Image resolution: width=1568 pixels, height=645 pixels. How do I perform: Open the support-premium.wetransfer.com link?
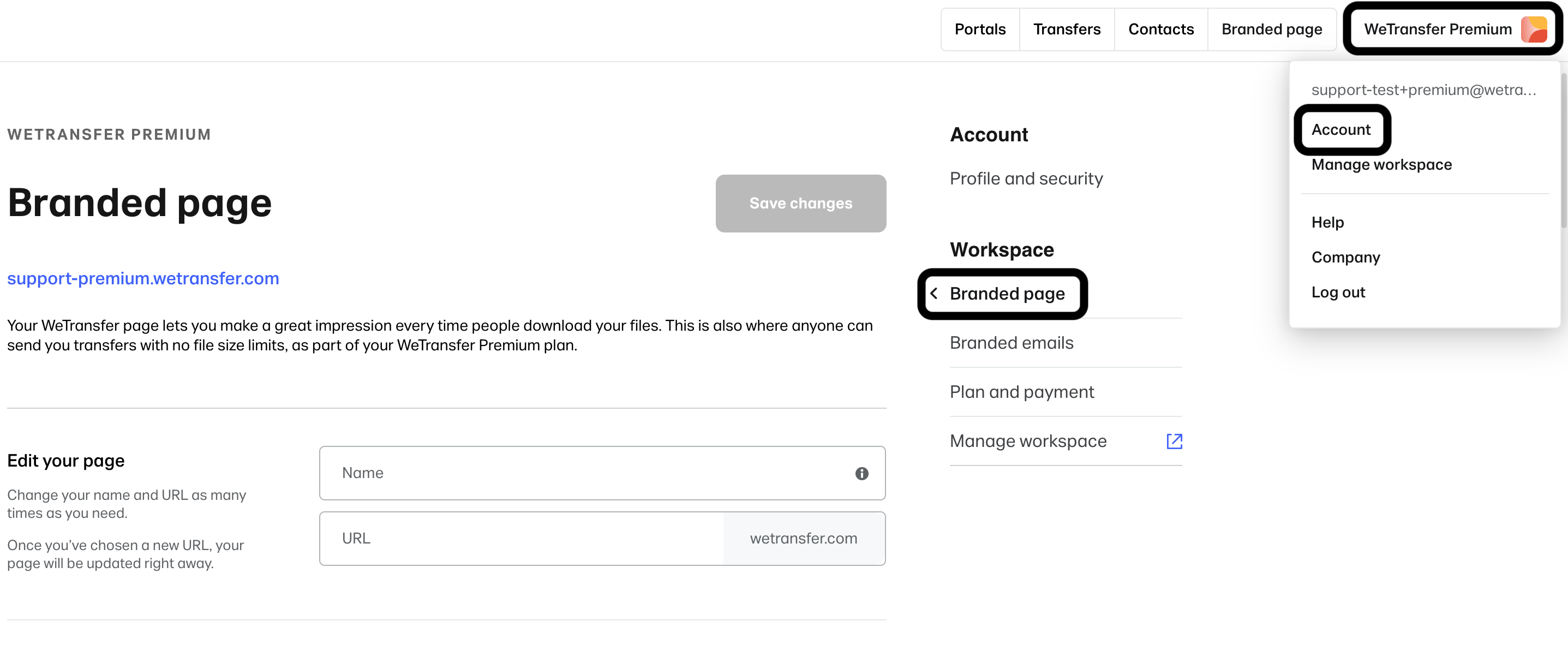coord(143,278)
